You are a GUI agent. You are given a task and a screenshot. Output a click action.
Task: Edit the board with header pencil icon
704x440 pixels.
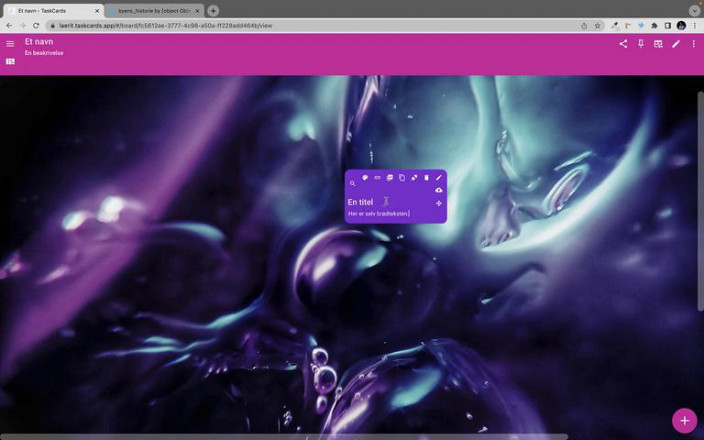[676, 44]
